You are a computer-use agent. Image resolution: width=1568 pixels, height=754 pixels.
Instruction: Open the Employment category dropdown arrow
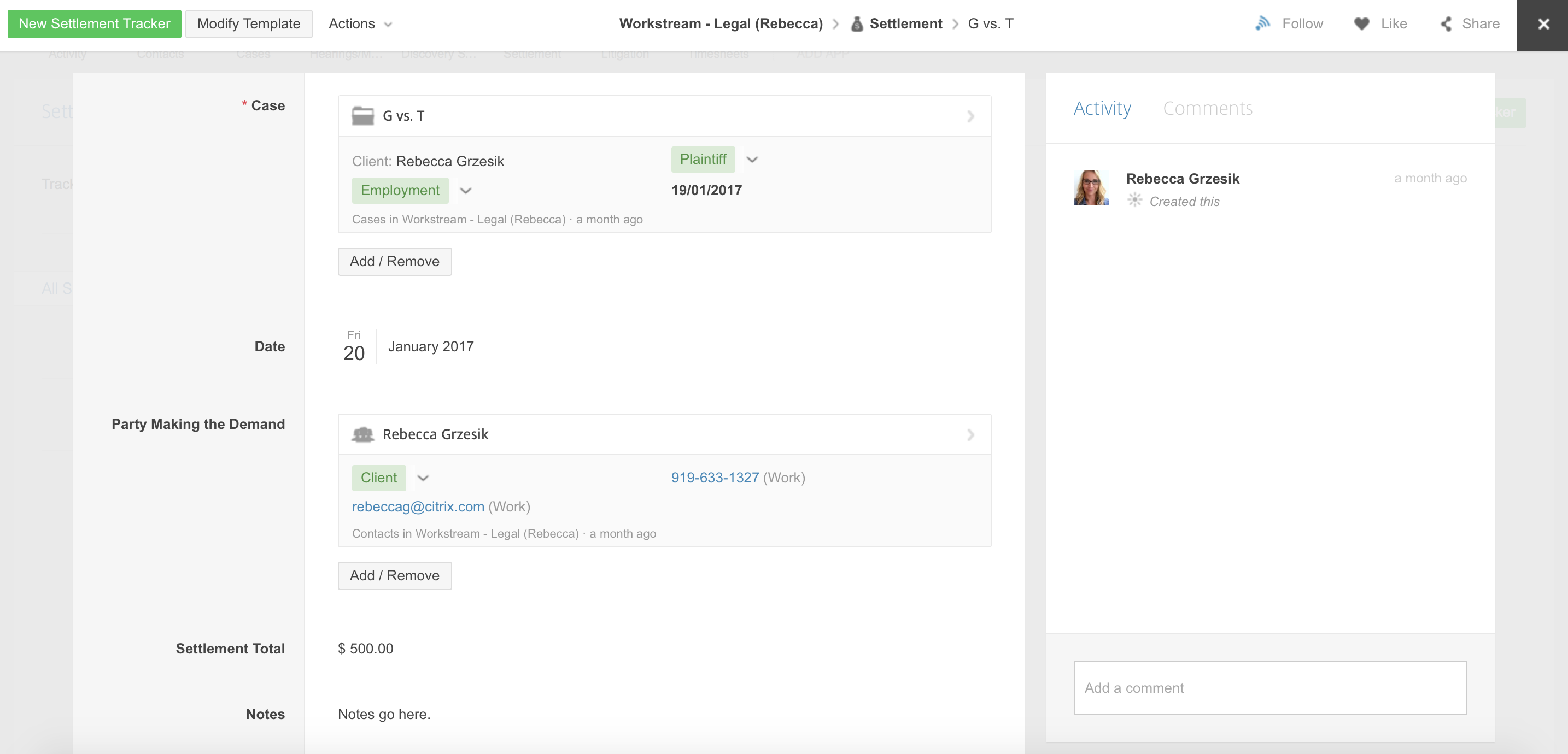[x=466, y=191]
